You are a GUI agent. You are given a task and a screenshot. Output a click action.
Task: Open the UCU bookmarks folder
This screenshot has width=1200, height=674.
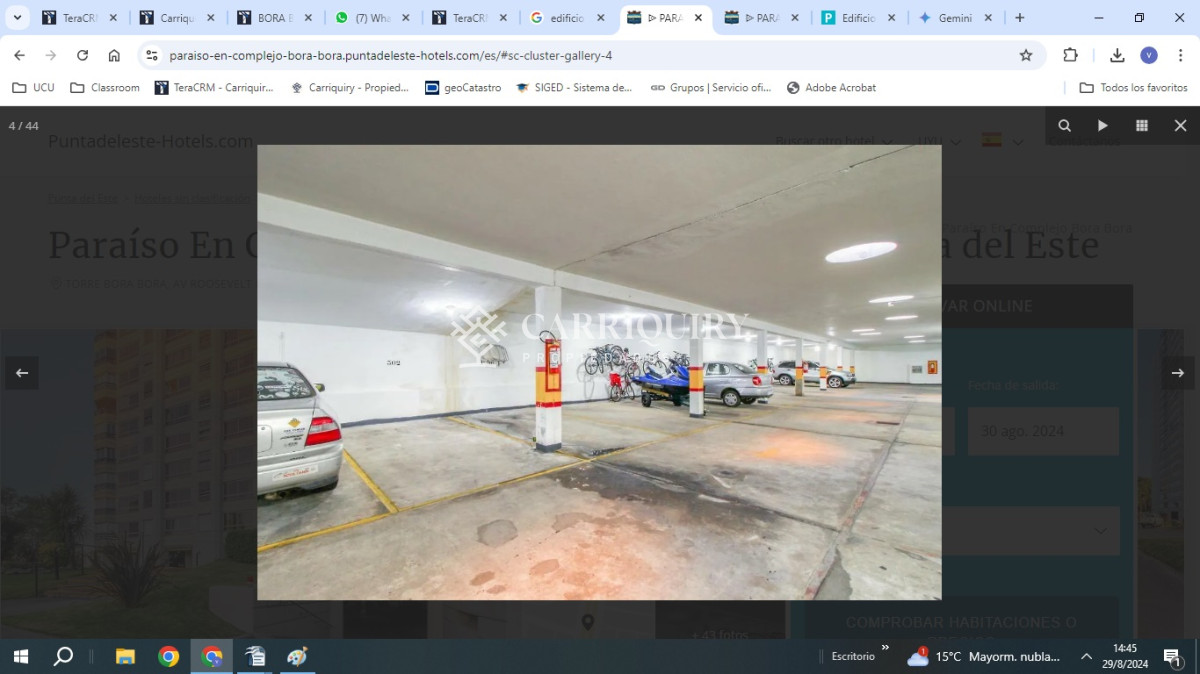coord(33,88)
